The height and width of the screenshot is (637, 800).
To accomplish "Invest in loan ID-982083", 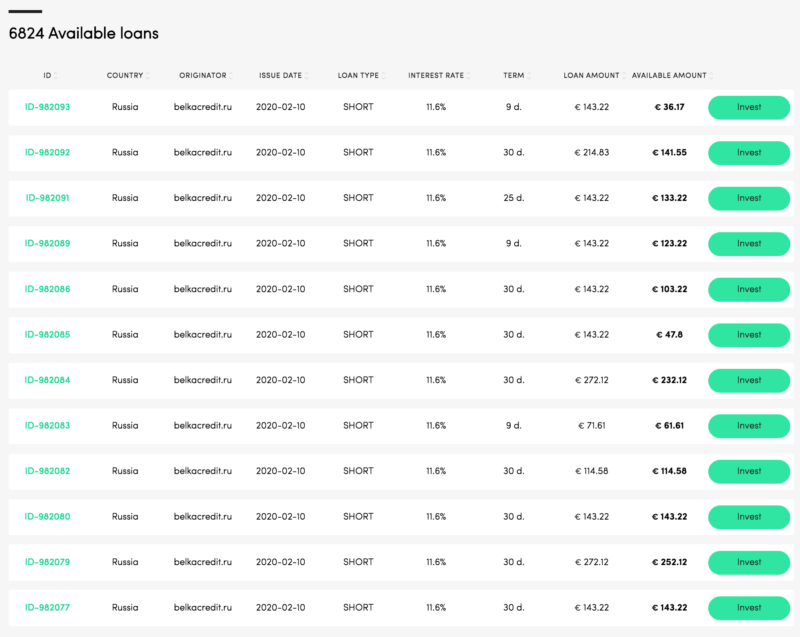I will coord(749,426).
